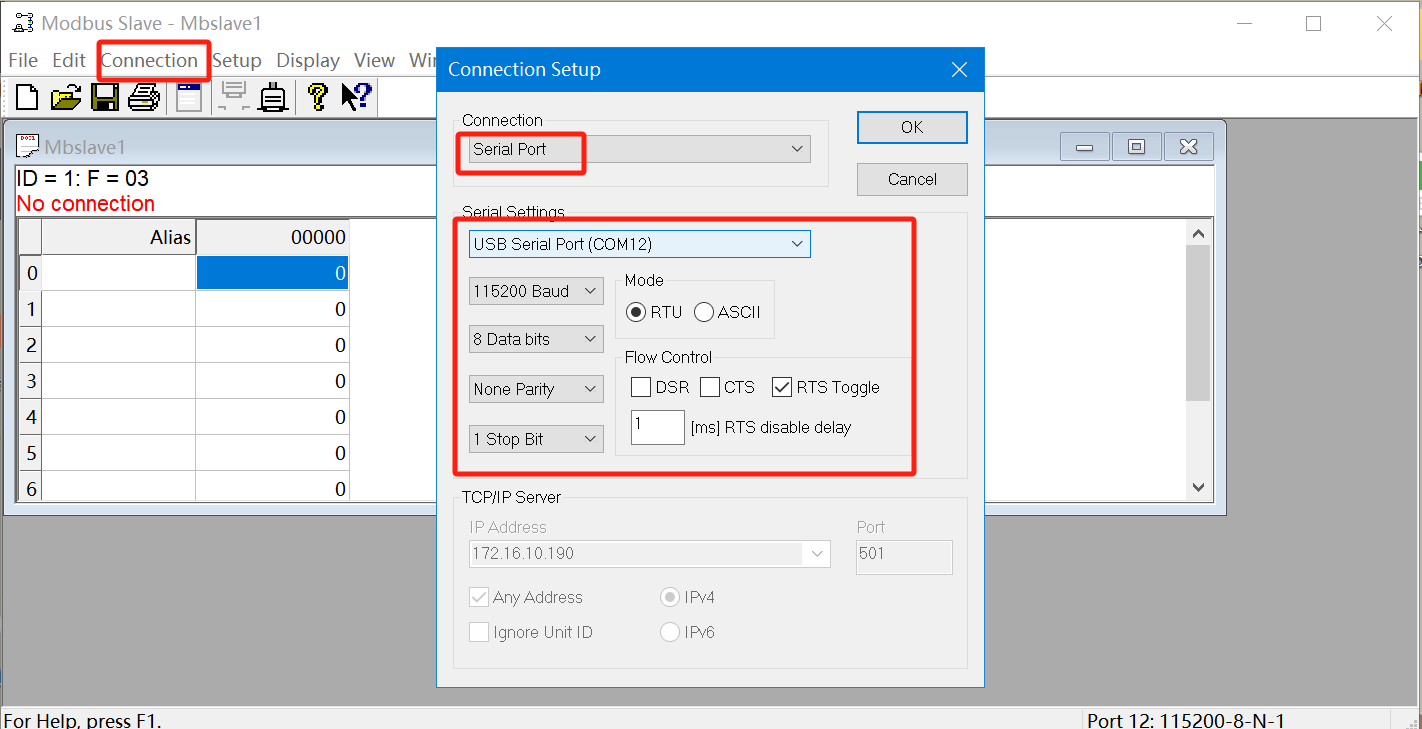The height and width of the screenshot is (729, 1422).
Task: Click "Port 12: 115200-8-N-1" in status bar
Action: [1186, 720]
